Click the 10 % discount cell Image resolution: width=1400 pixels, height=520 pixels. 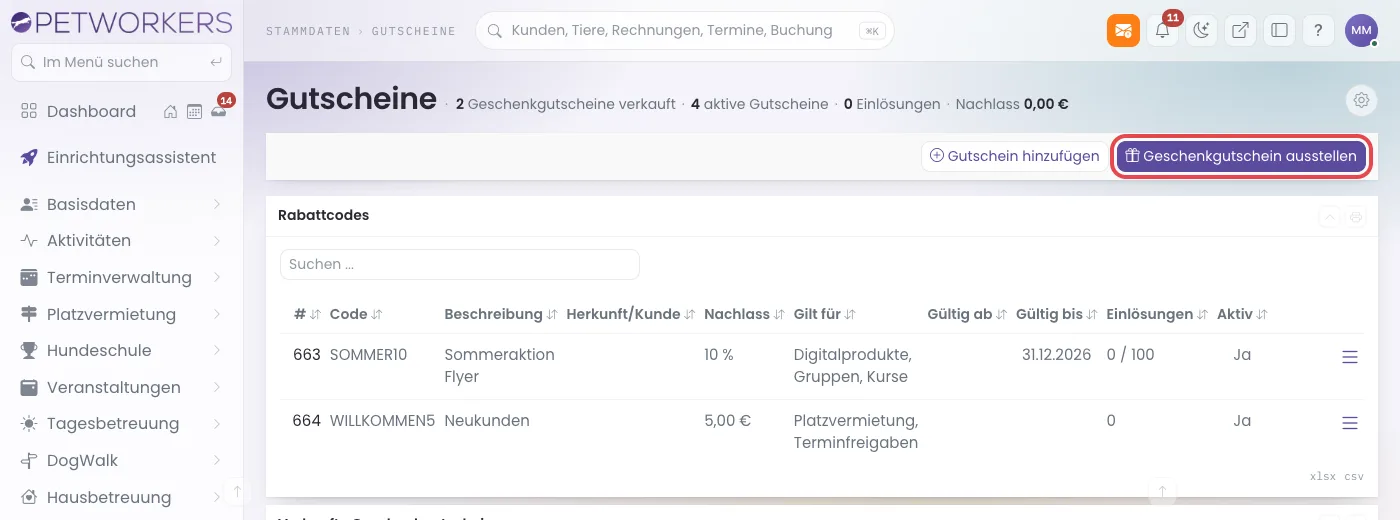pyautogui.click(x=719, y=355)
